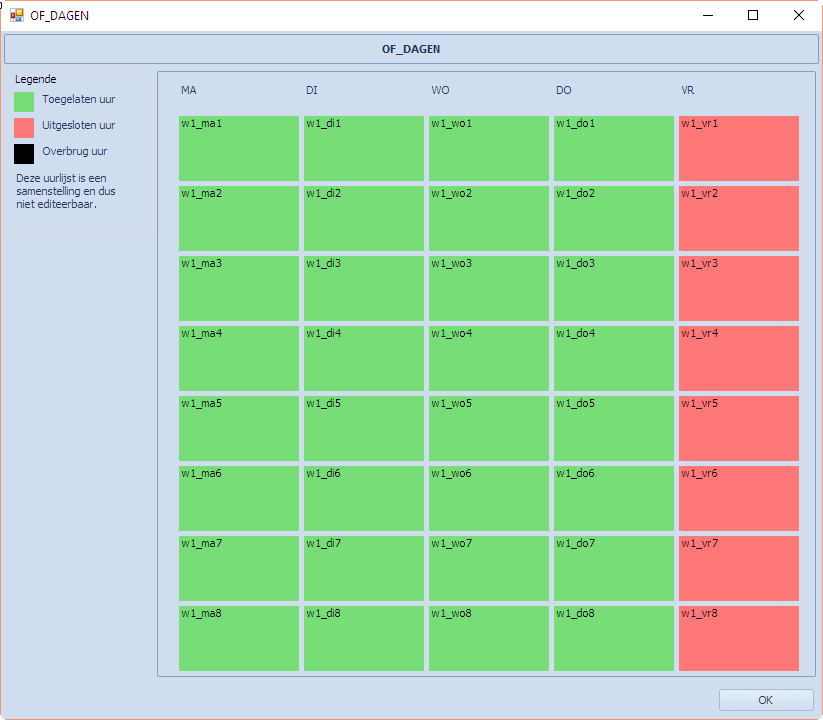The image size is (823, 720).
Task: Click the OK button
Action: pos(766,700)
